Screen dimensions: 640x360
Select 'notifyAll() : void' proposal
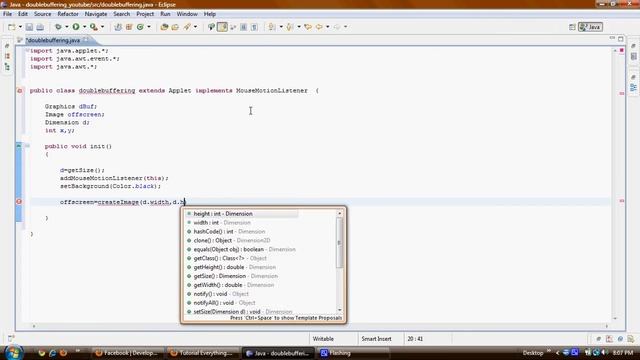260,303
